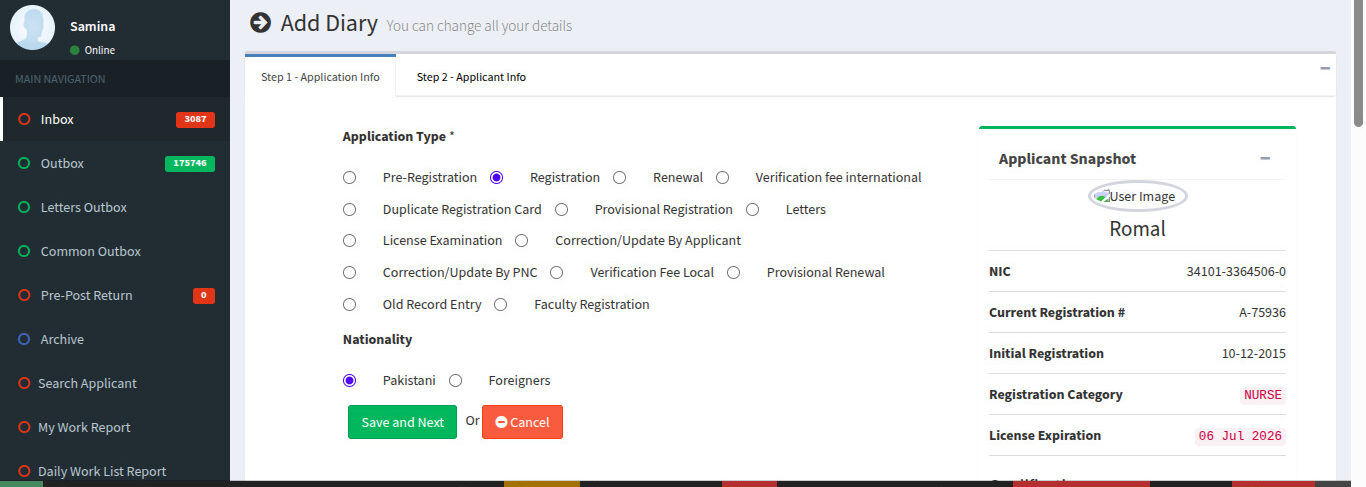Image resolution: width=1366 pixels, height=487 pixels.
Task: Click the Online status indicator
Action: tap(92, 50)
